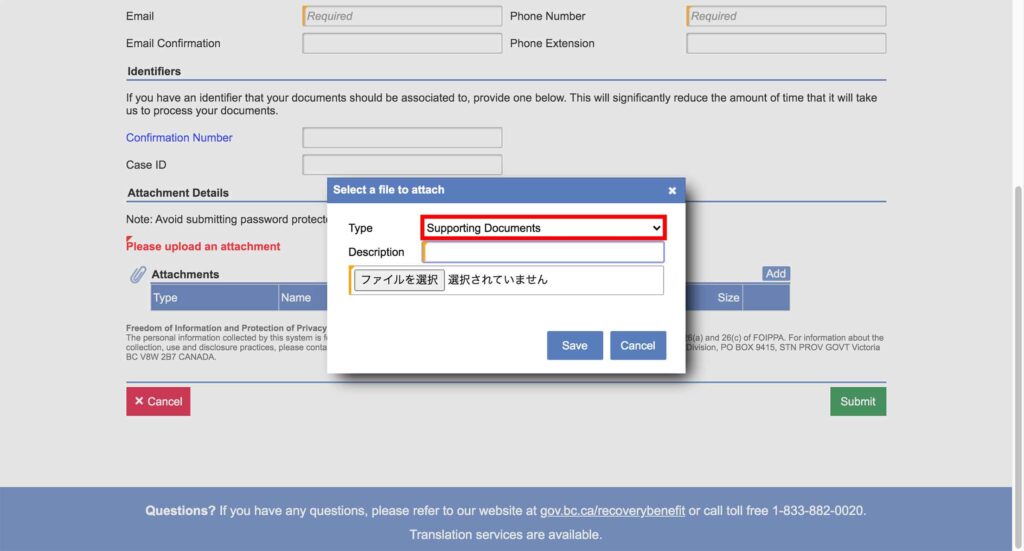
Task: Click the Size column header in attachments
Action: pos(728,297)
